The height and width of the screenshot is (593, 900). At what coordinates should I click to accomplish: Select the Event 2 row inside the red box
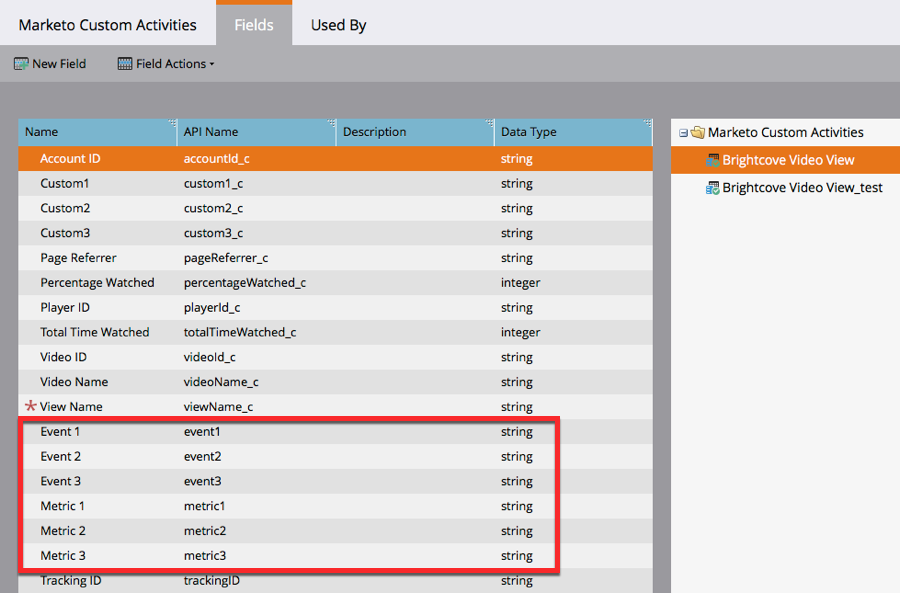[200, 456]
